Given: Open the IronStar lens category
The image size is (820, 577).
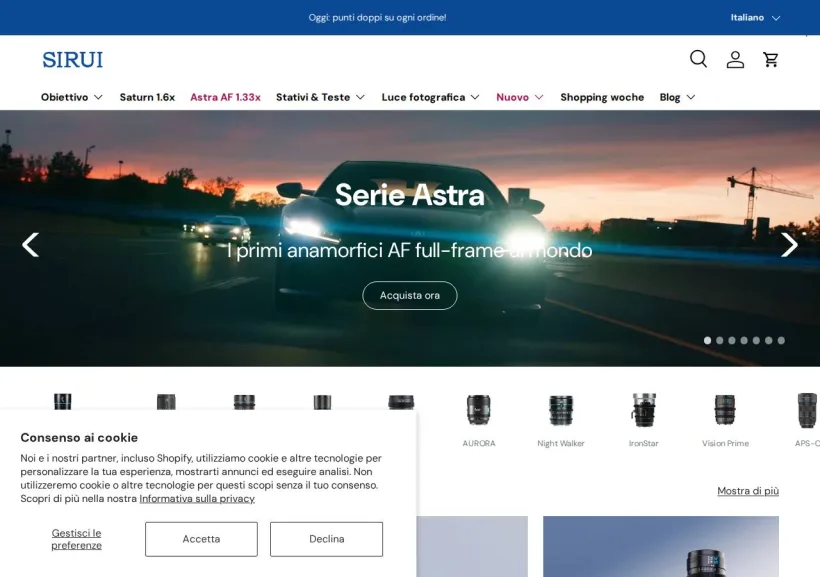Looking at the screenshot, I should (643, 421).
